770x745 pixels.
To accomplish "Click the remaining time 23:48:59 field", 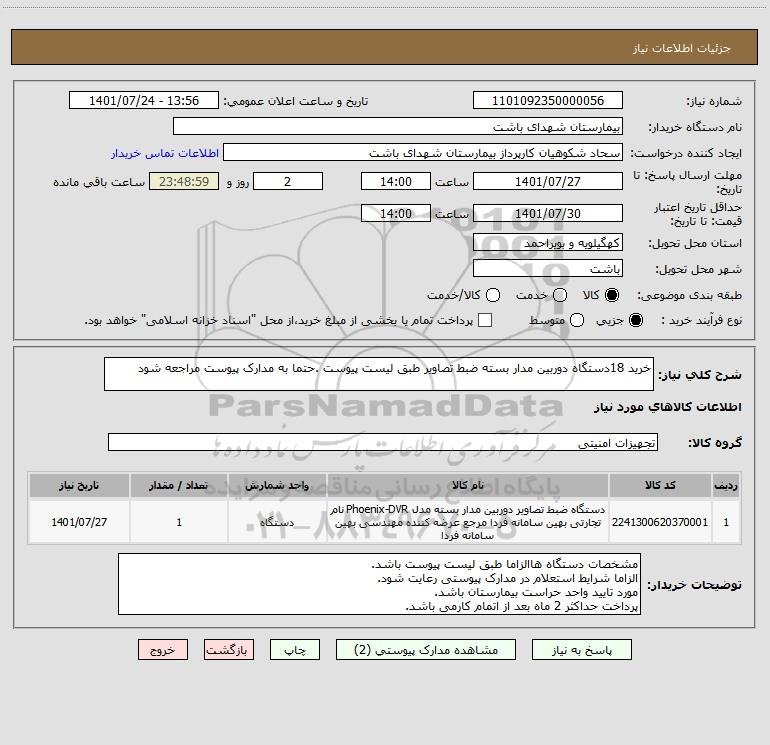I will [x=184, y=181].
